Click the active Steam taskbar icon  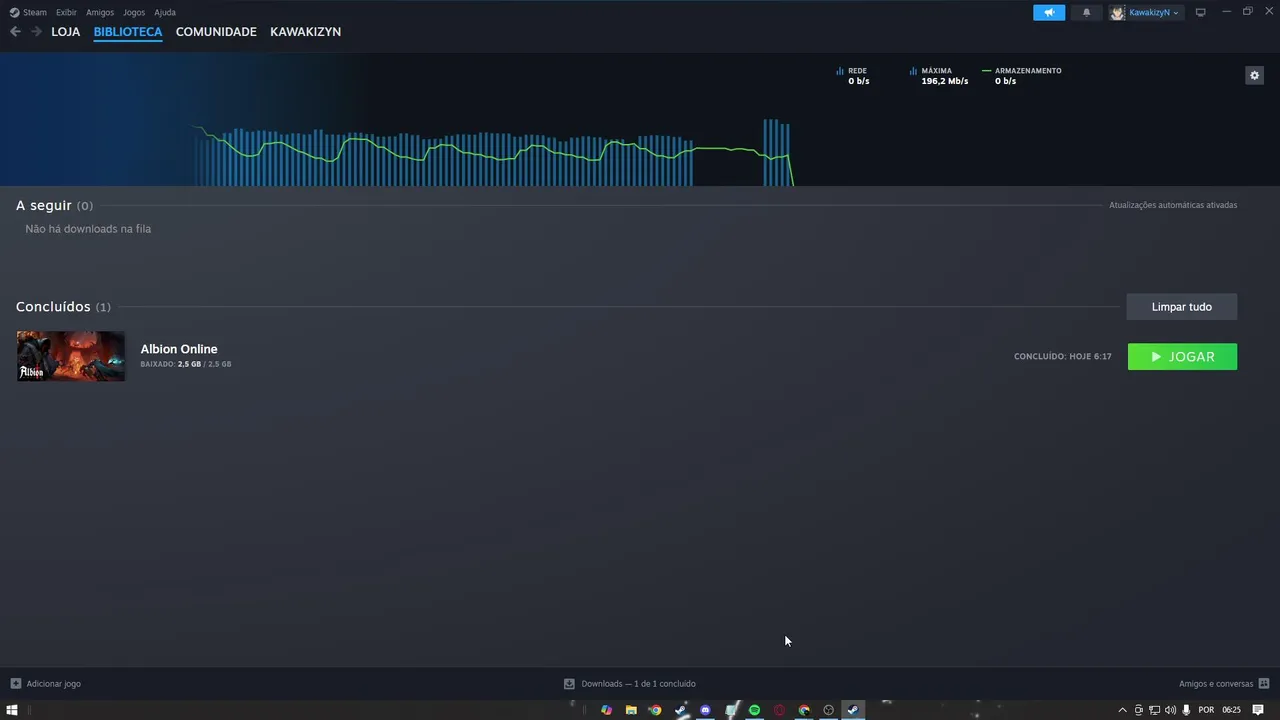tap(853, 710)
